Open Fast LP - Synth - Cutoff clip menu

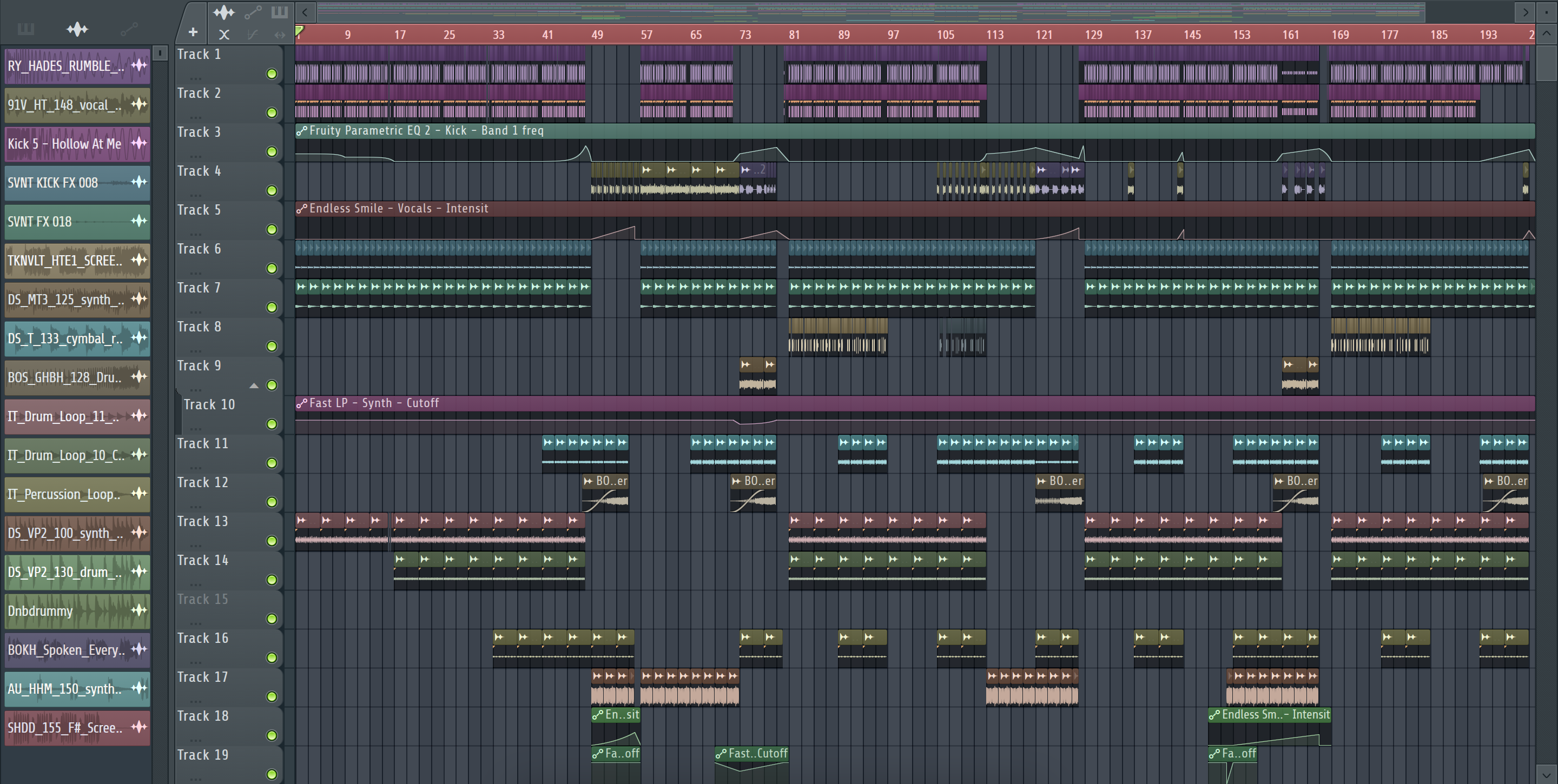coord(302,403)
